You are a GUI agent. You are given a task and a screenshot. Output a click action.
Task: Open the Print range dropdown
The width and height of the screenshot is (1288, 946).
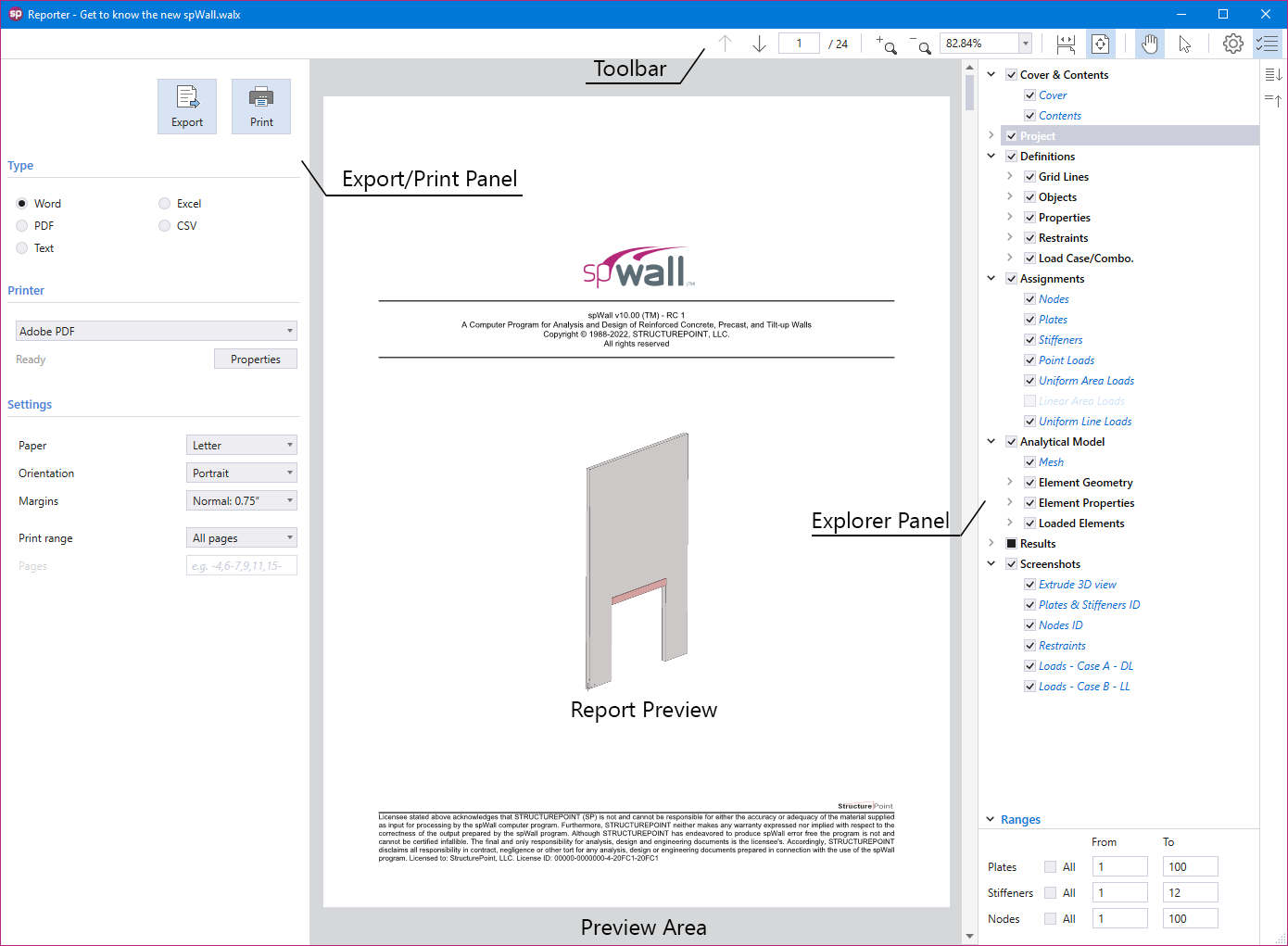(x=242, y=537)
